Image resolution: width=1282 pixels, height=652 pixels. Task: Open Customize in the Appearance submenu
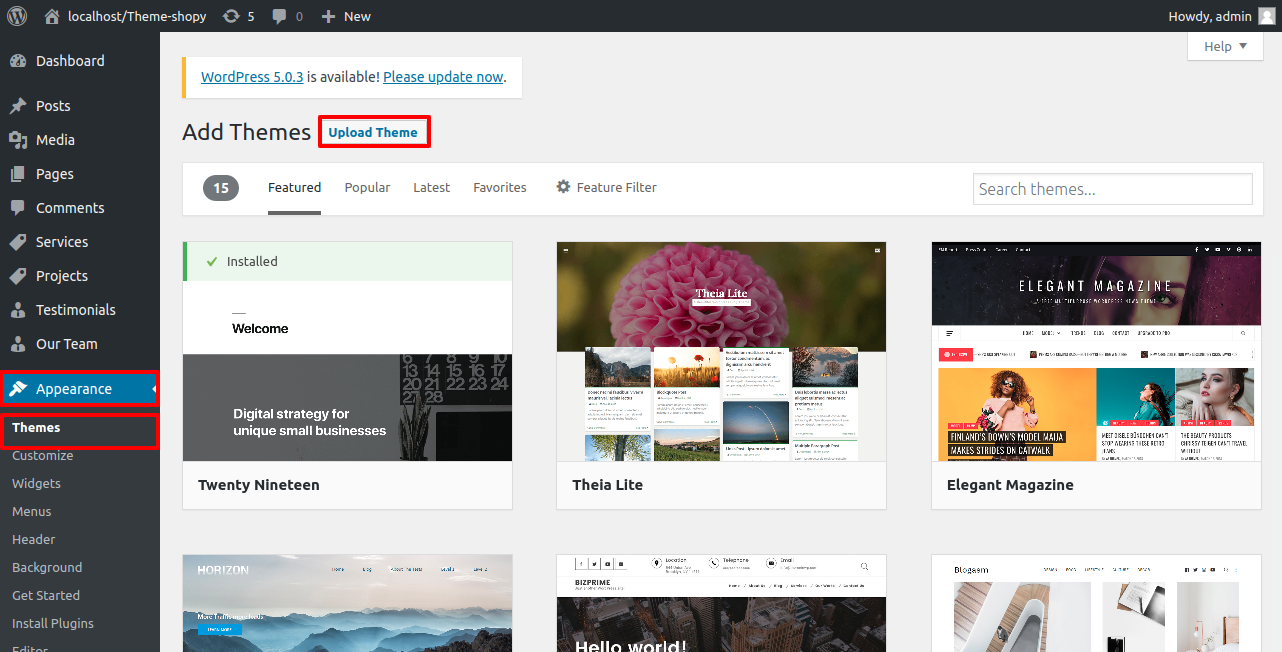[x=43, y=455]
